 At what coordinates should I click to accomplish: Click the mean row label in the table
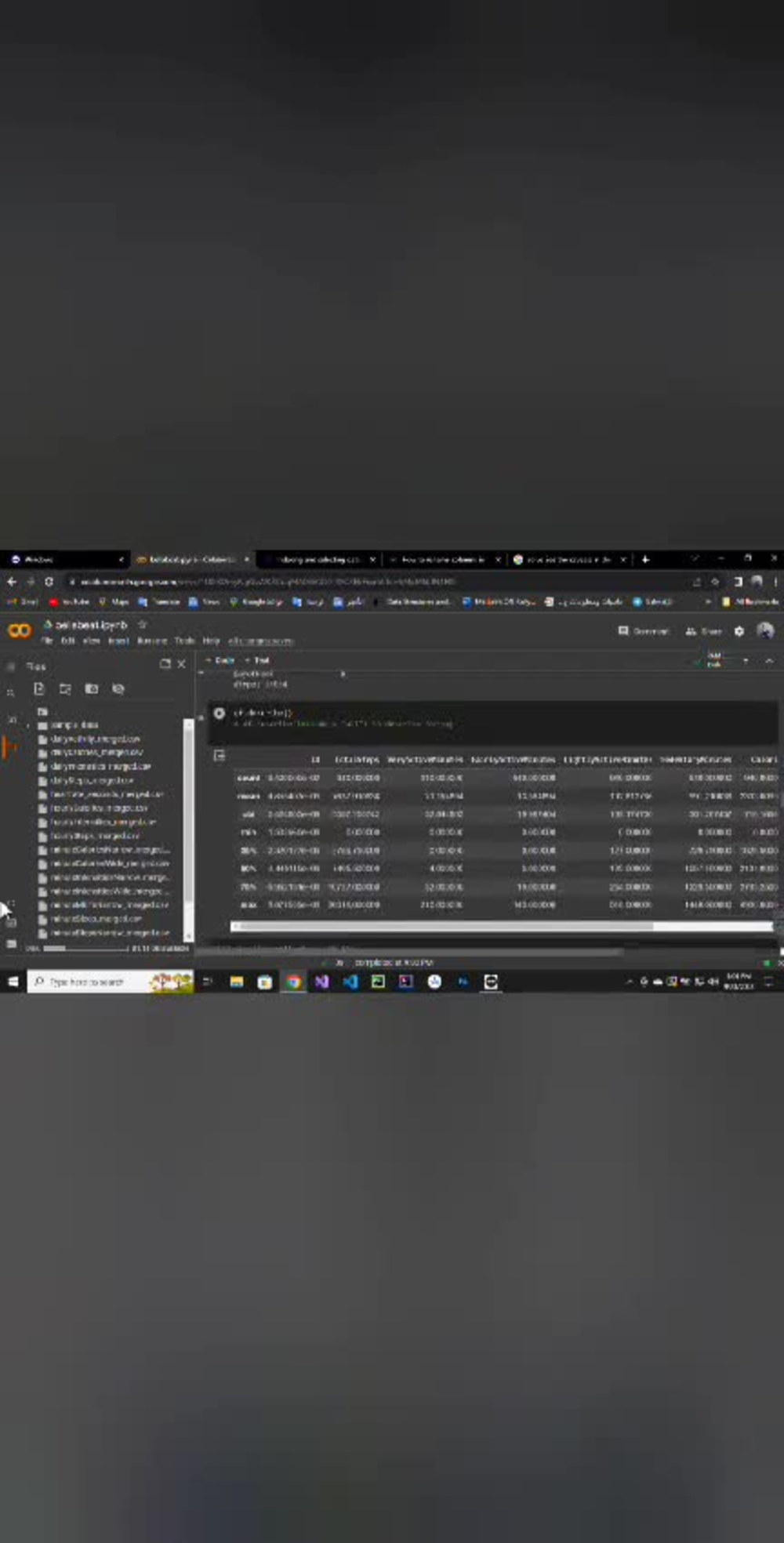249,796
